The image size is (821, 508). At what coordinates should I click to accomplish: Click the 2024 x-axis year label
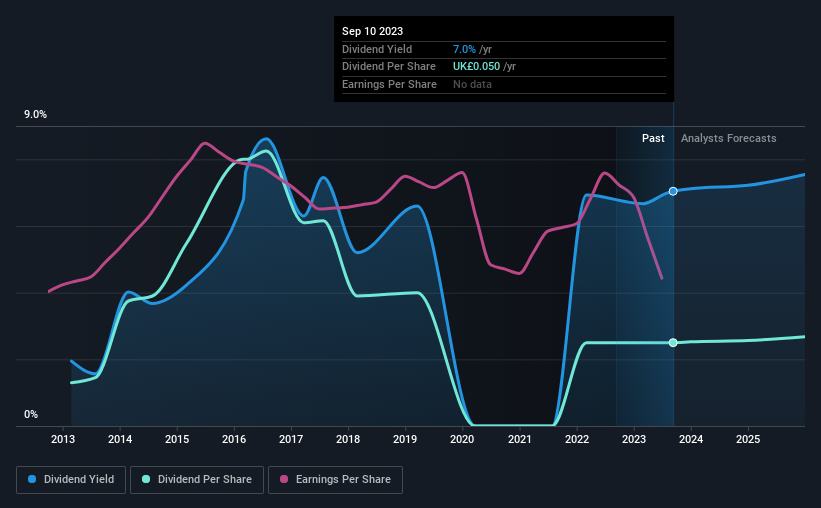[691, 439]
